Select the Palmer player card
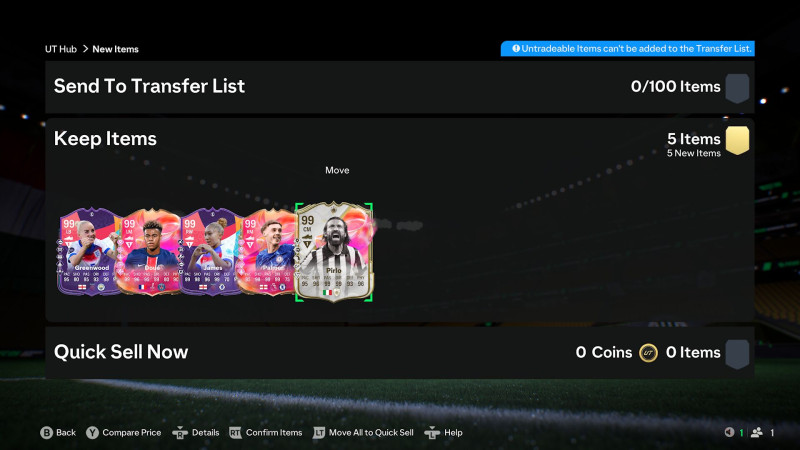Viewport: 800px width, 450px height. point(267,252)
